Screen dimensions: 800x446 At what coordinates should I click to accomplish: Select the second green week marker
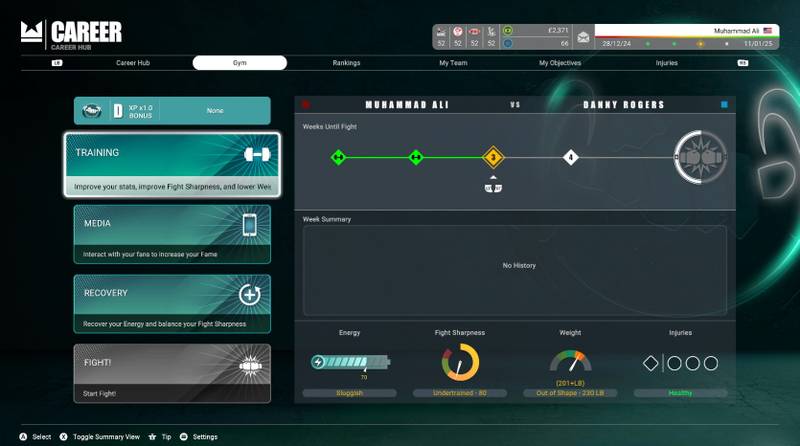(416, 157)
